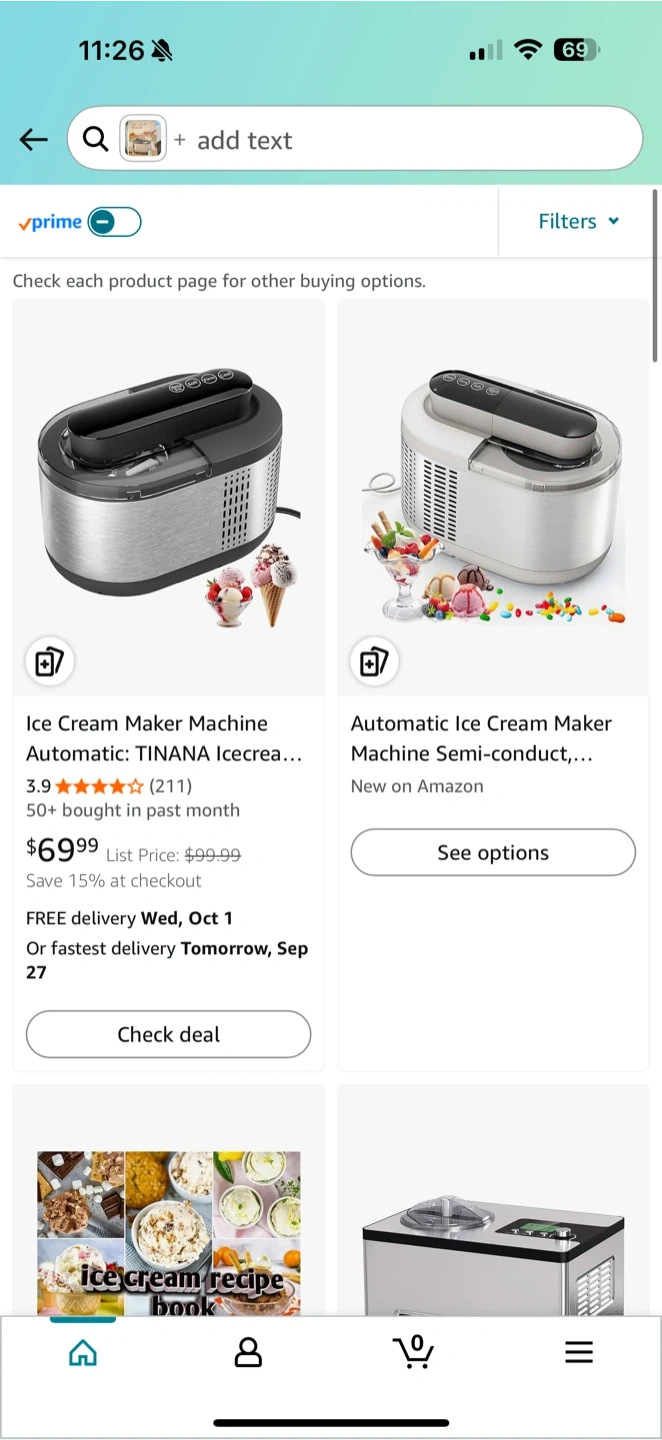Open the shopping cart icon
Screen dimensions: 662x1440
[413, 1352]
